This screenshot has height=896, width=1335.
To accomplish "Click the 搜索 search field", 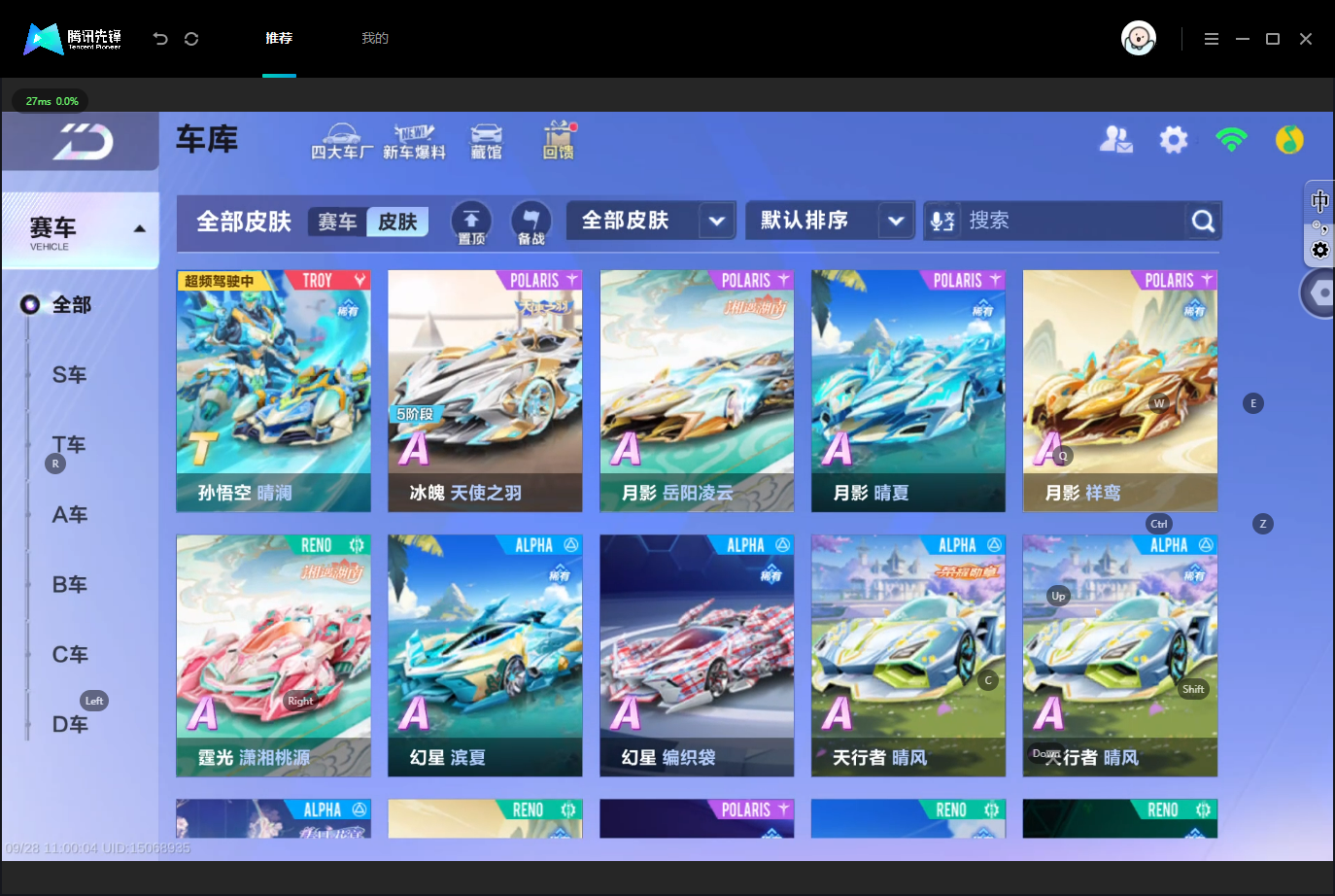I will point(1073,221).
